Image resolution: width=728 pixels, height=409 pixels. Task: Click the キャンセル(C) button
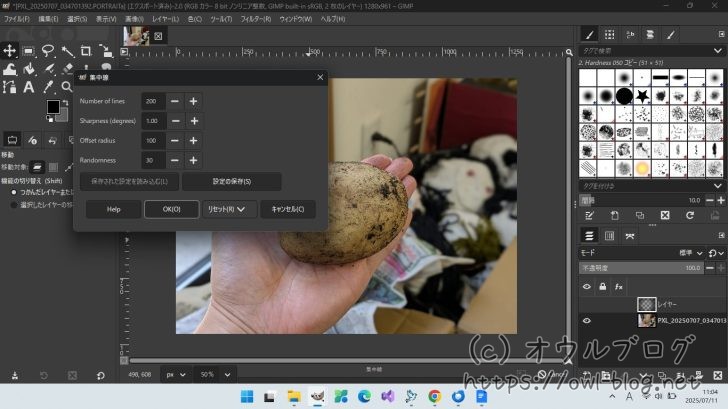point(288,209)
